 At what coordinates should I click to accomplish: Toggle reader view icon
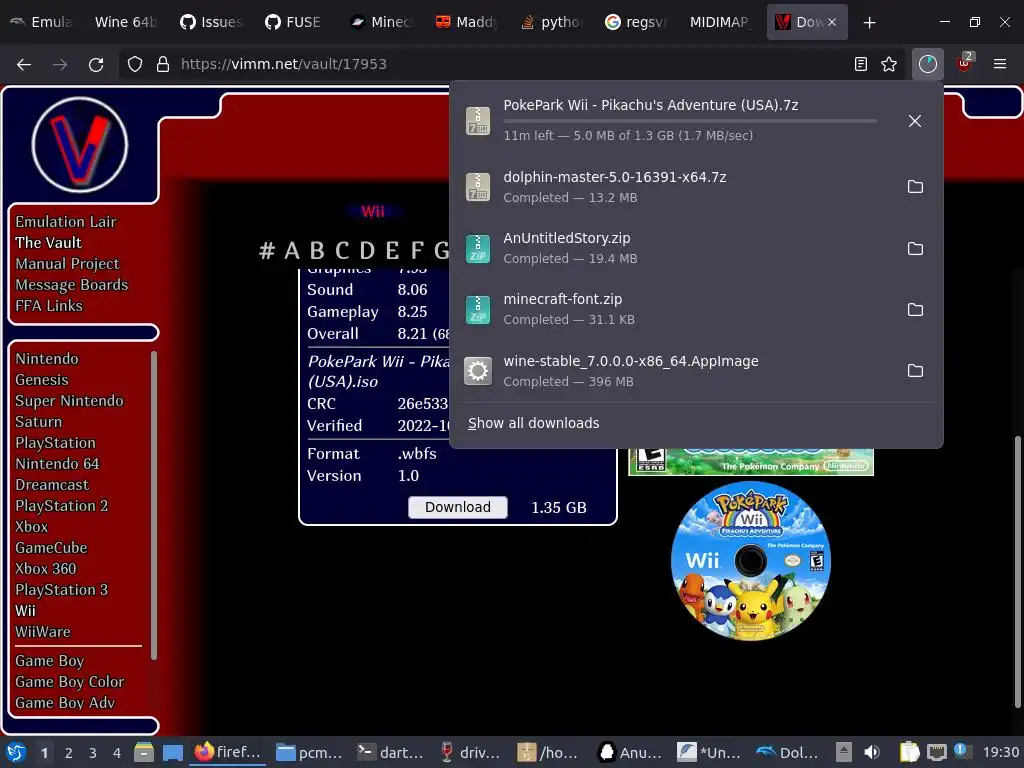pos(861,64)
